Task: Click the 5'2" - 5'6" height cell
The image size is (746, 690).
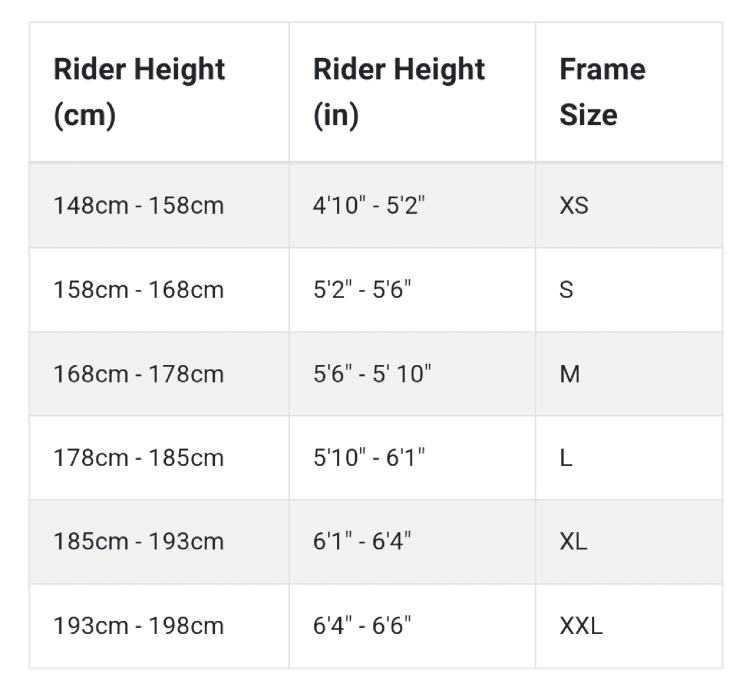Action: click(362, 290)
